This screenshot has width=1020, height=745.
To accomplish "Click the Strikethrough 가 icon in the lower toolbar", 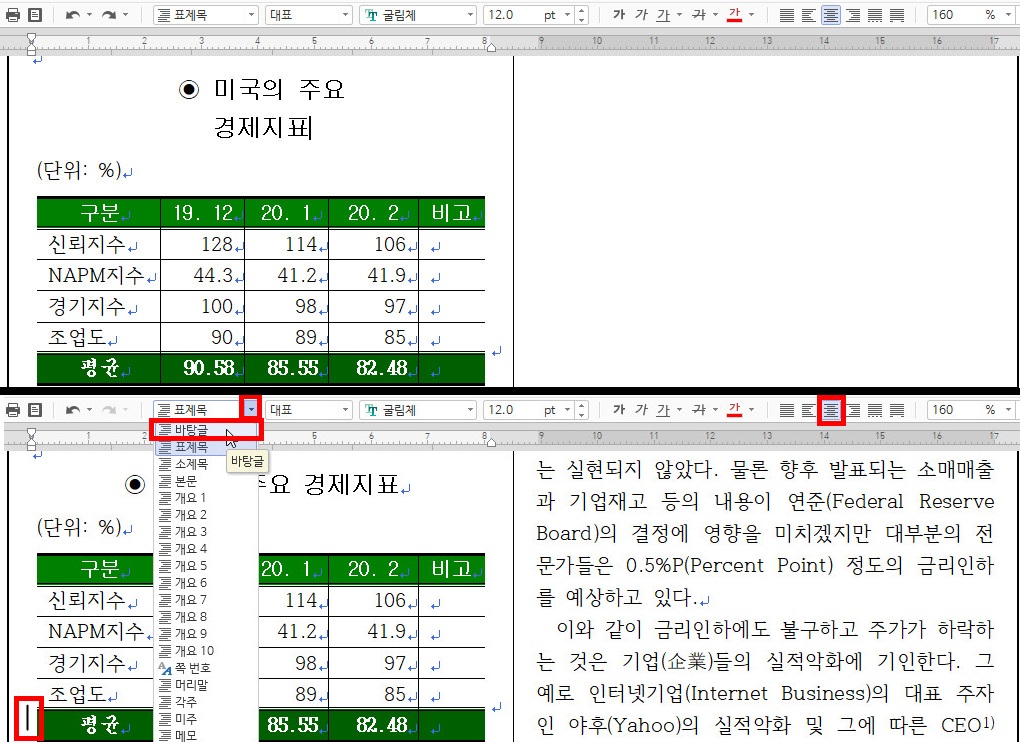I will click(x=699, y=410).
